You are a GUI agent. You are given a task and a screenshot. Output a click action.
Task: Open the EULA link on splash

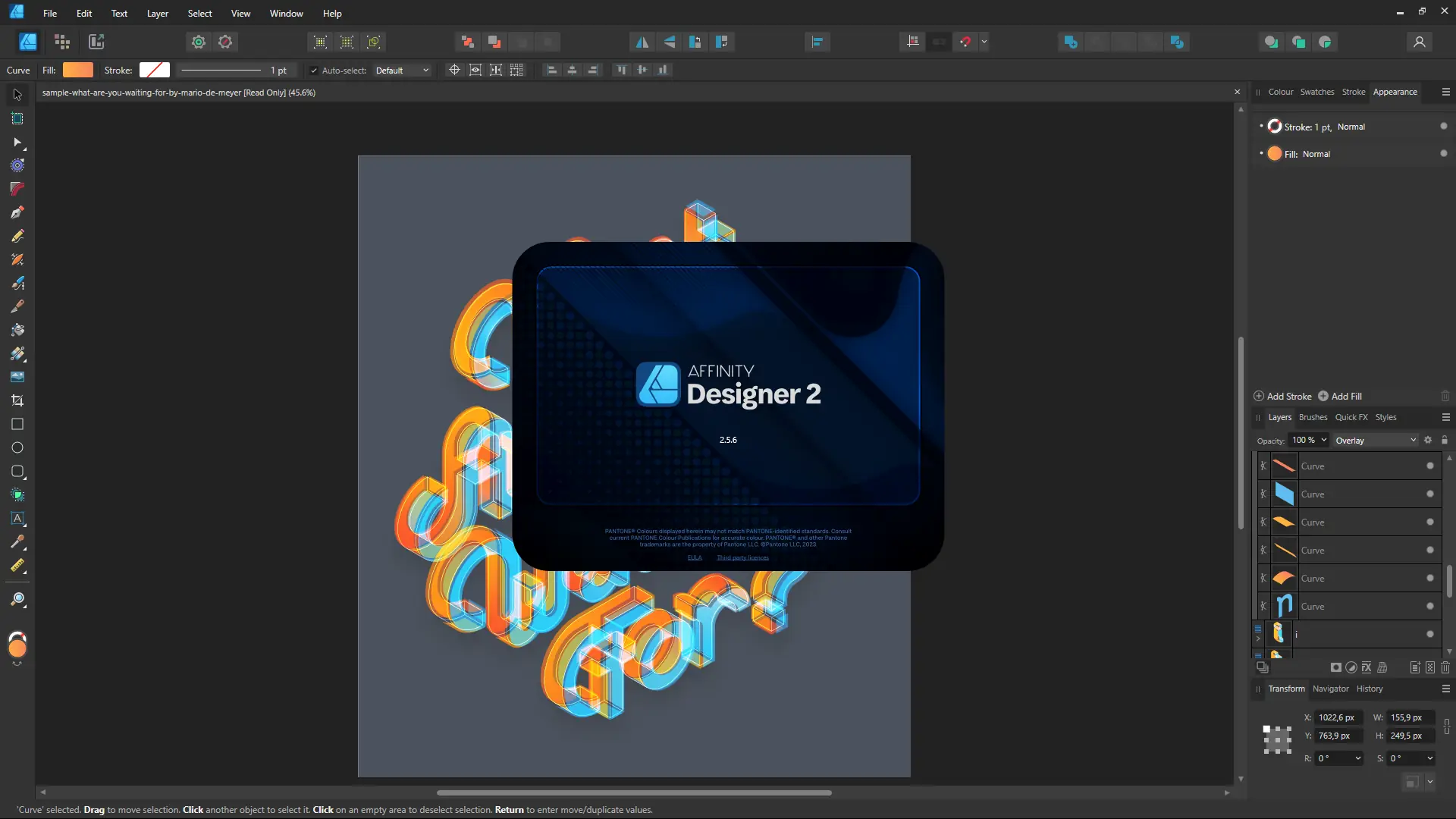694,557
